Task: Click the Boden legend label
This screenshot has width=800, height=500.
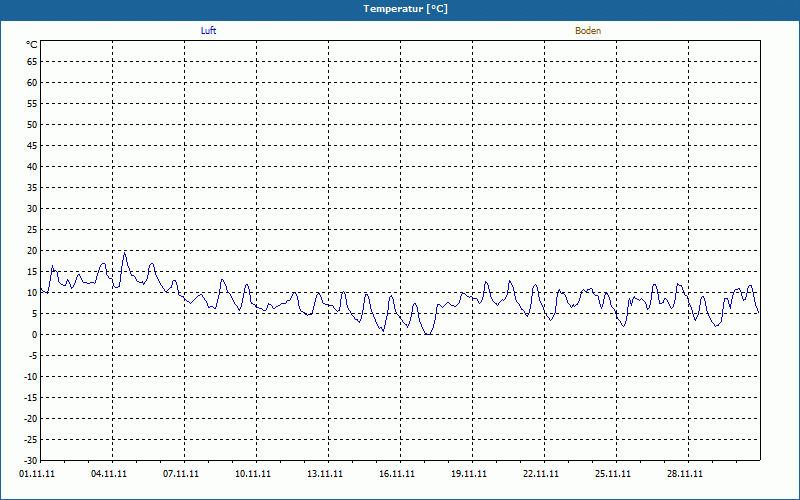Action: pos(588,31)
